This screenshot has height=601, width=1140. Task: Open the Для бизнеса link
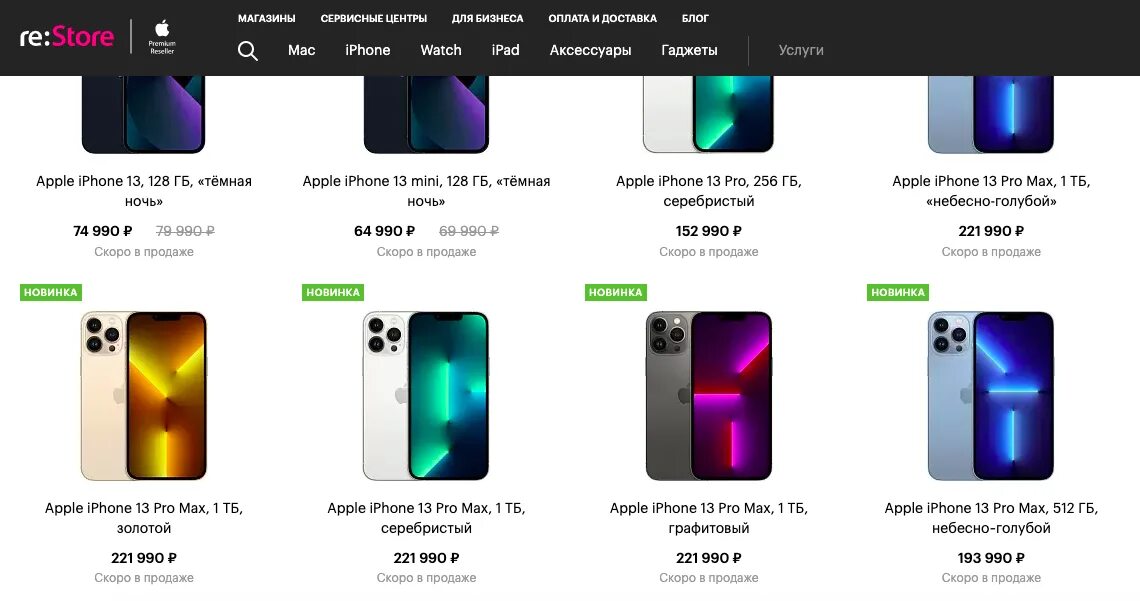pos(487,18)
